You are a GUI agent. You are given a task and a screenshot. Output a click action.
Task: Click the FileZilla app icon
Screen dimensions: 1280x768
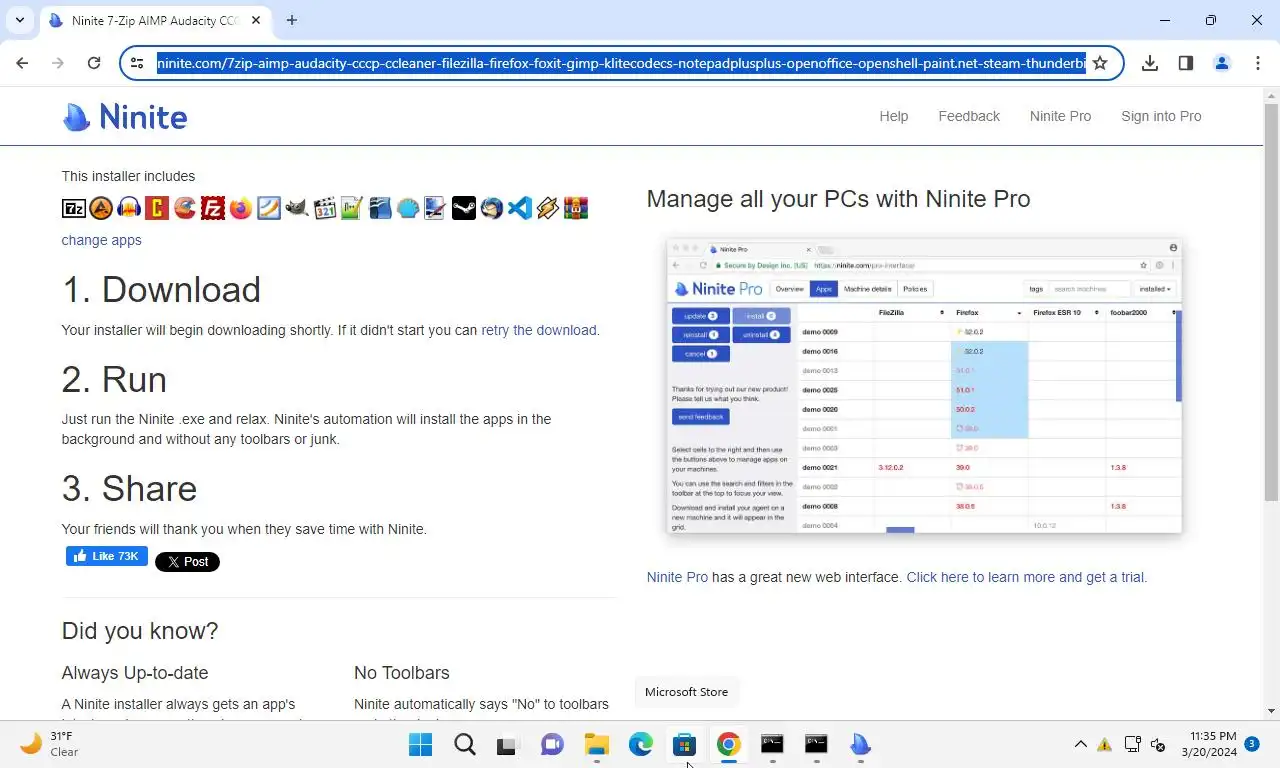click(x=212, y=208)
